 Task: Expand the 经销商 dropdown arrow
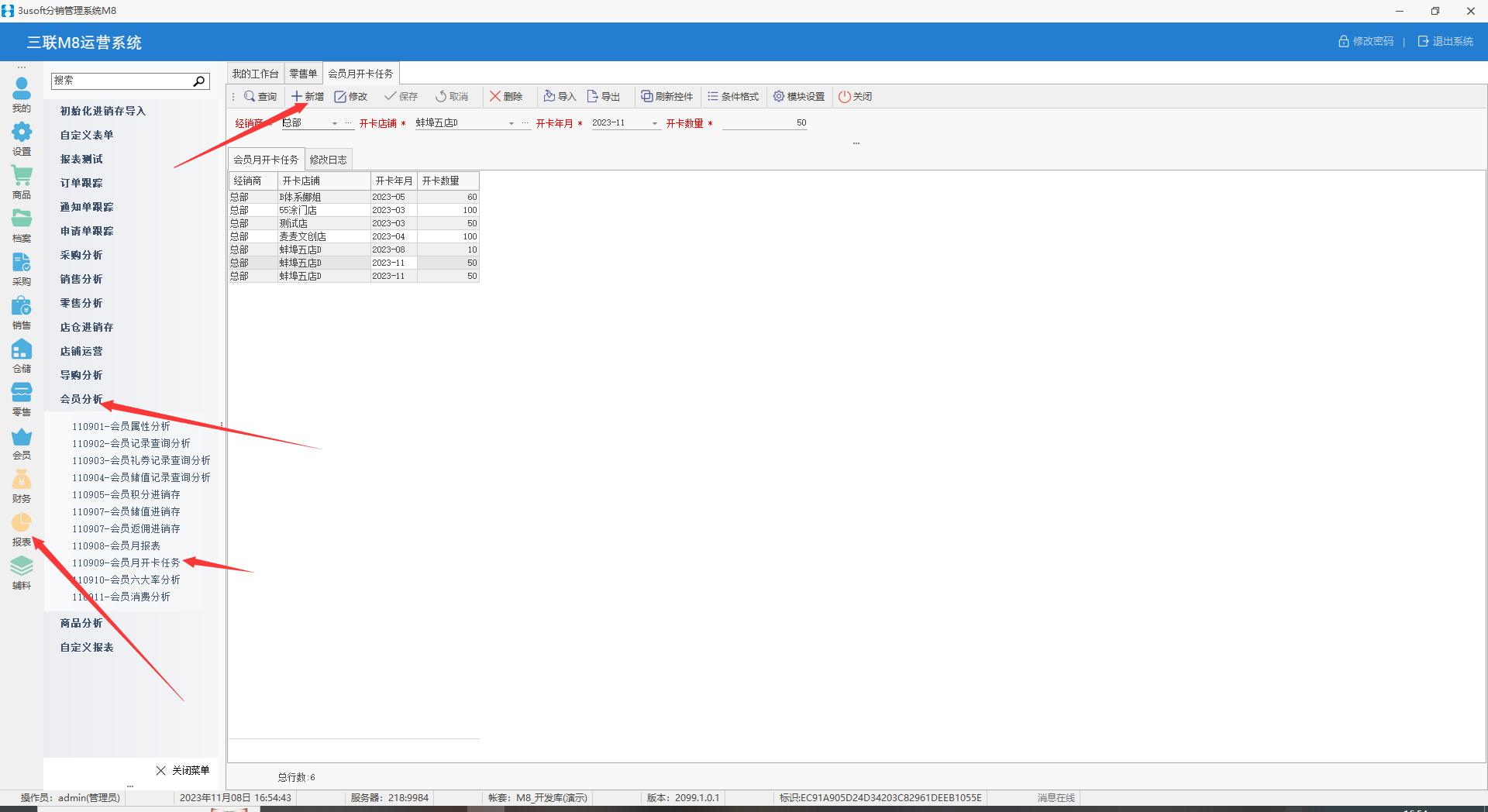tap(335, 123)
